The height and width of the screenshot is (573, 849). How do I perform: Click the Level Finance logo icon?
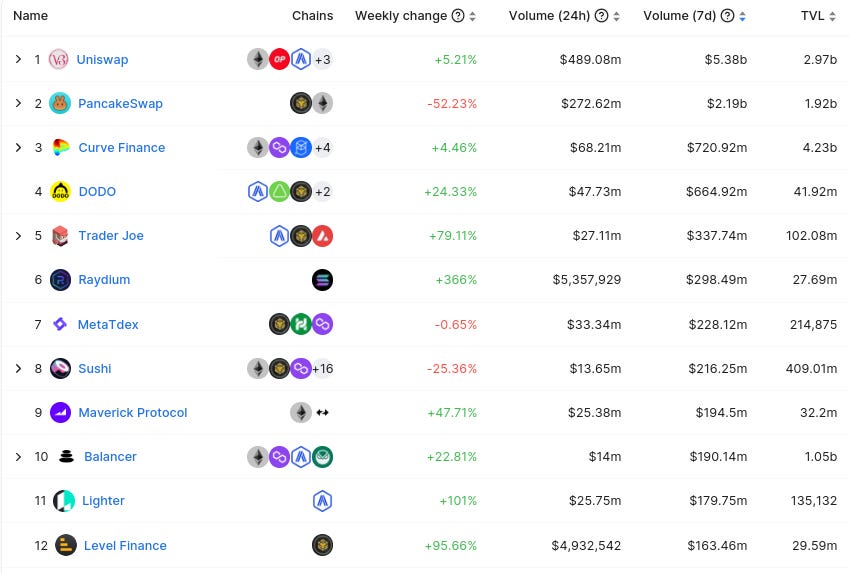click(66, 545)
